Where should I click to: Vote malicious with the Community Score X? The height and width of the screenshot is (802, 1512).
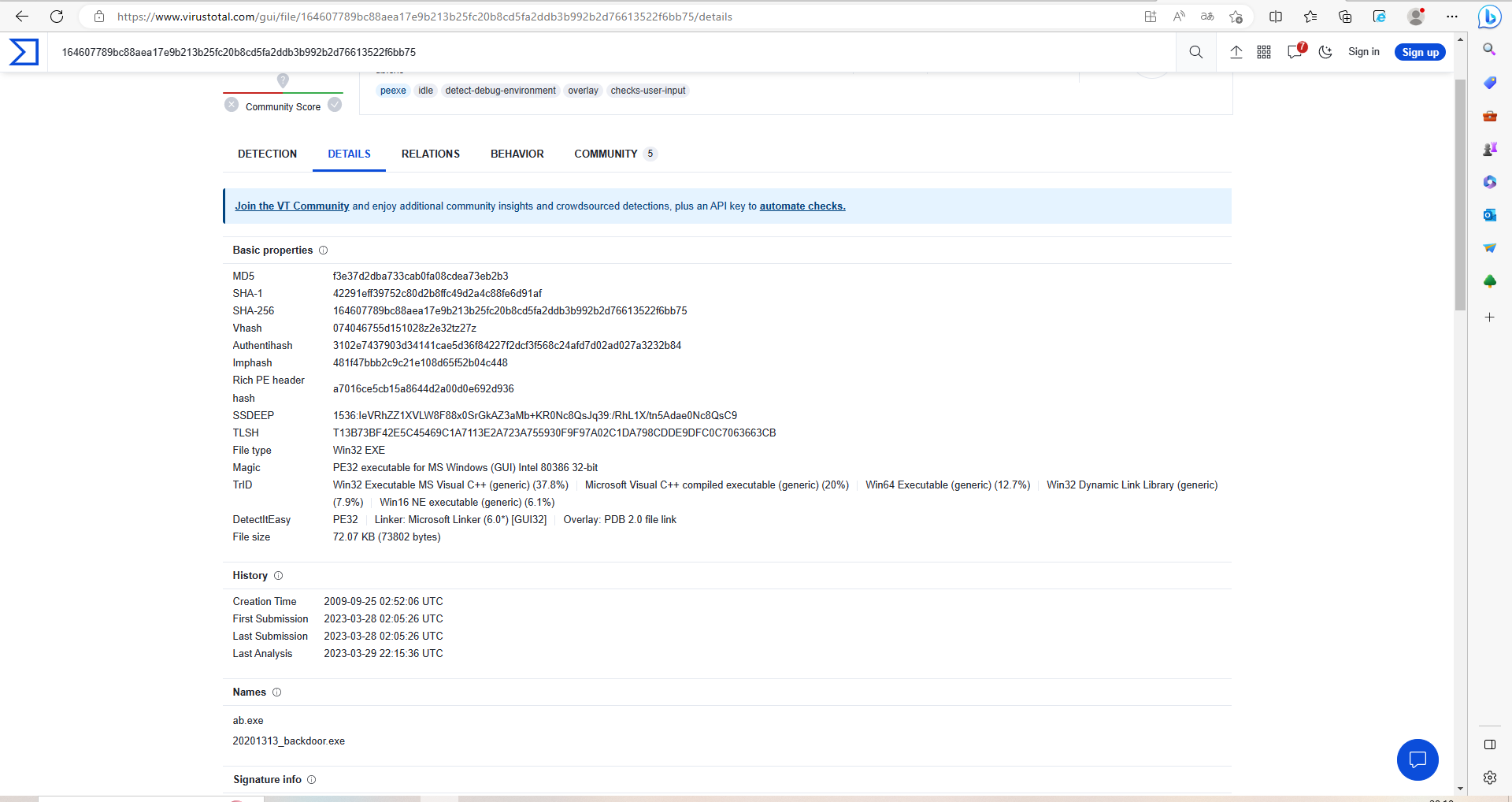coord(232,104)
